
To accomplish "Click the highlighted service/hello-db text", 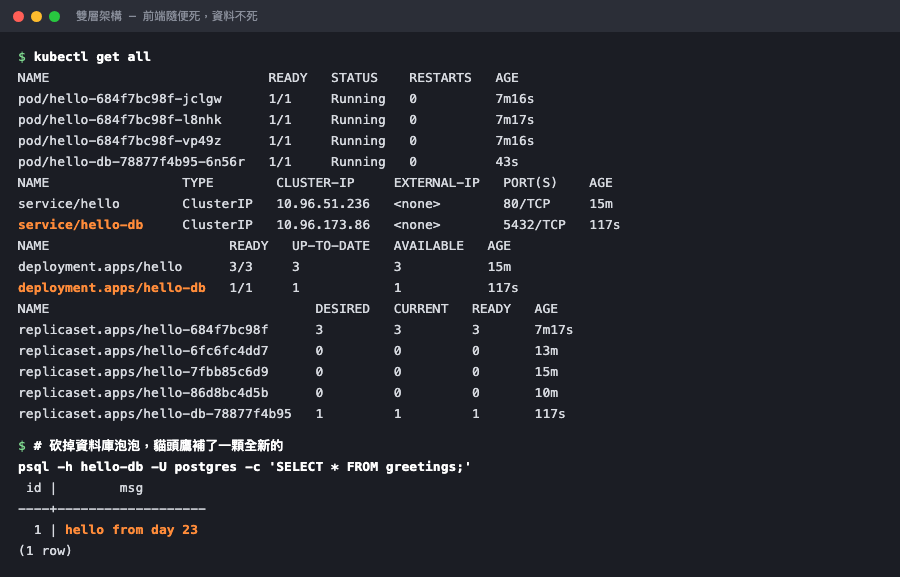I will tap(80, 224).
